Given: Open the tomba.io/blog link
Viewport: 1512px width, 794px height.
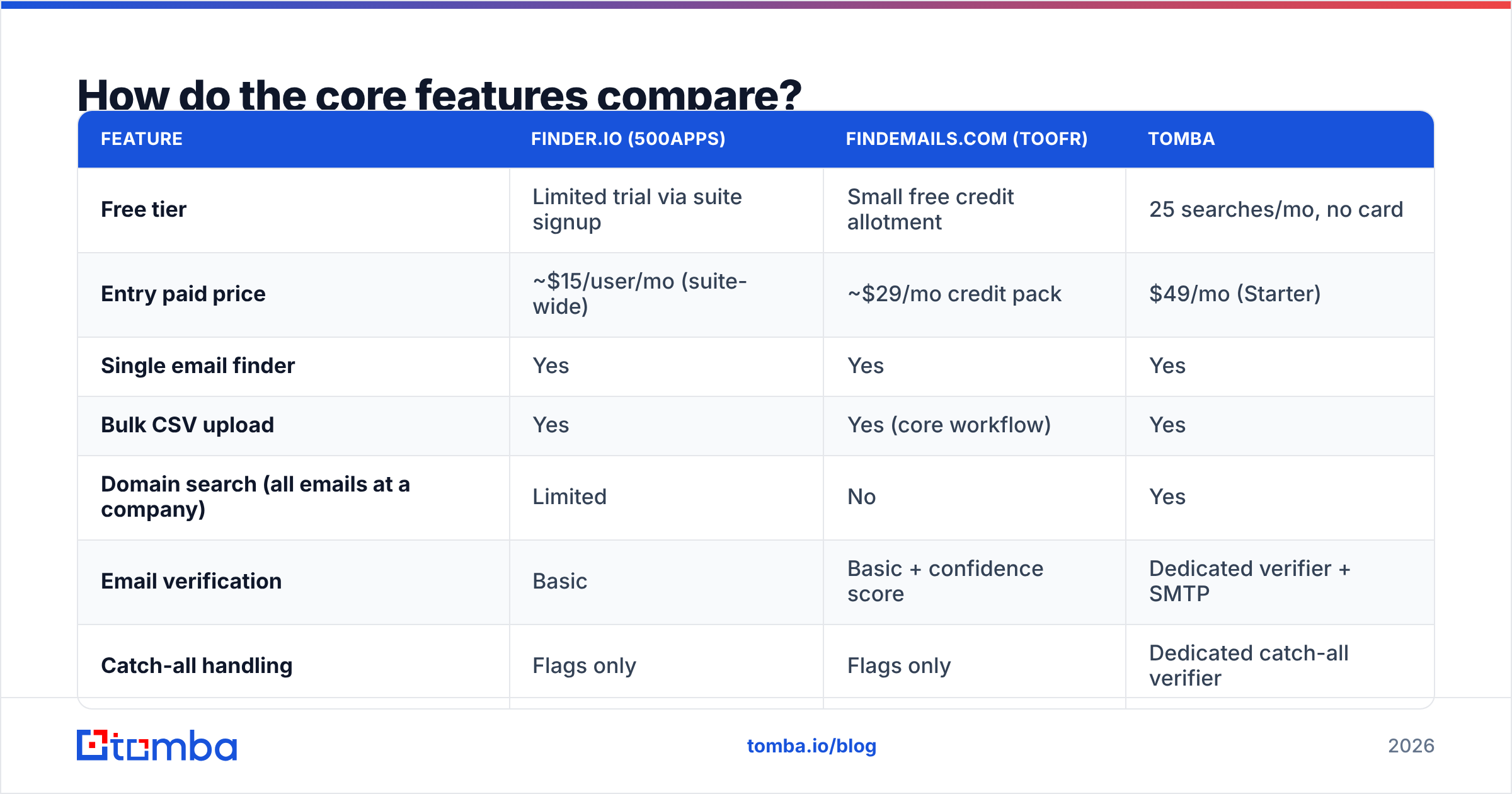Looking at the screenshot, I should [x=811, y=746].
